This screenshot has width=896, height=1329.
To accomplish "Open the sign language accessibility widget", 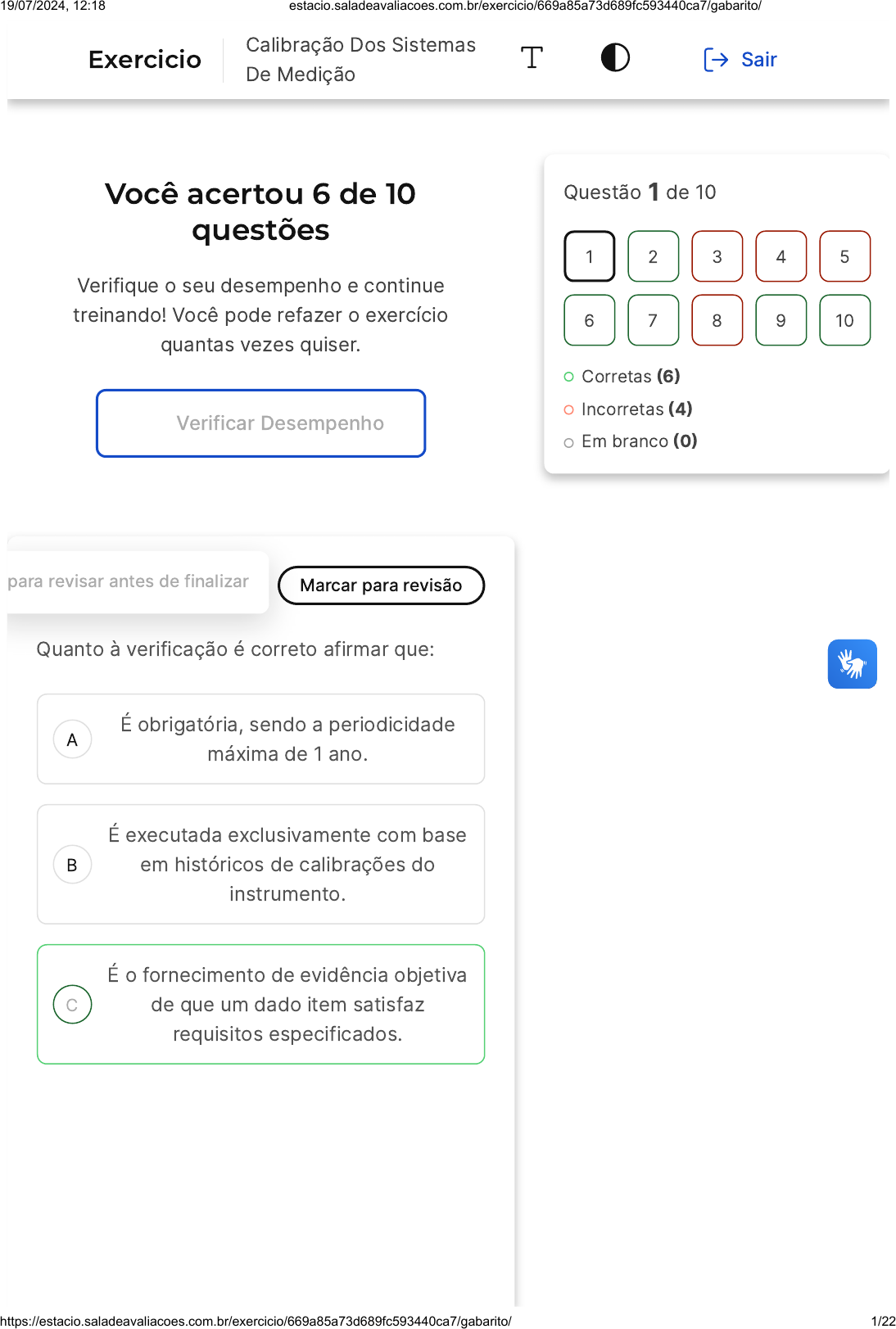I will pyautogui.click(x=852, y=664).
